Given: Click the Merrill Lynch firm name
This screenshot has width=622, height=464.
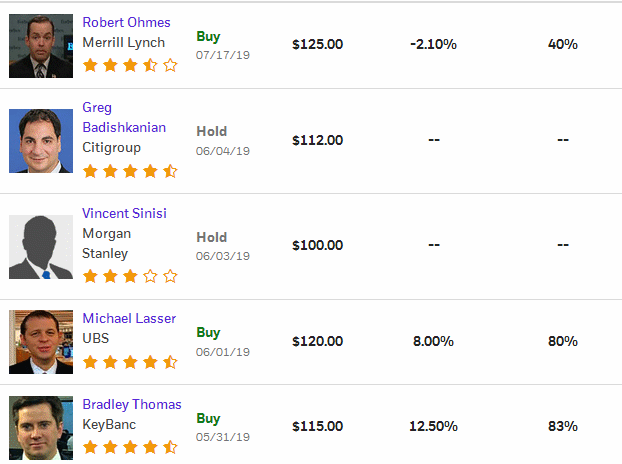Looking at the screenshot, I should click(x=123, y=42).
